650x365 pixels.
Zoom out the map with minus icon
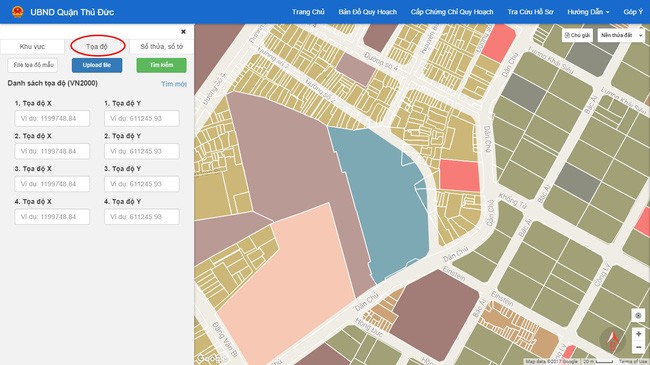point(638,347)
